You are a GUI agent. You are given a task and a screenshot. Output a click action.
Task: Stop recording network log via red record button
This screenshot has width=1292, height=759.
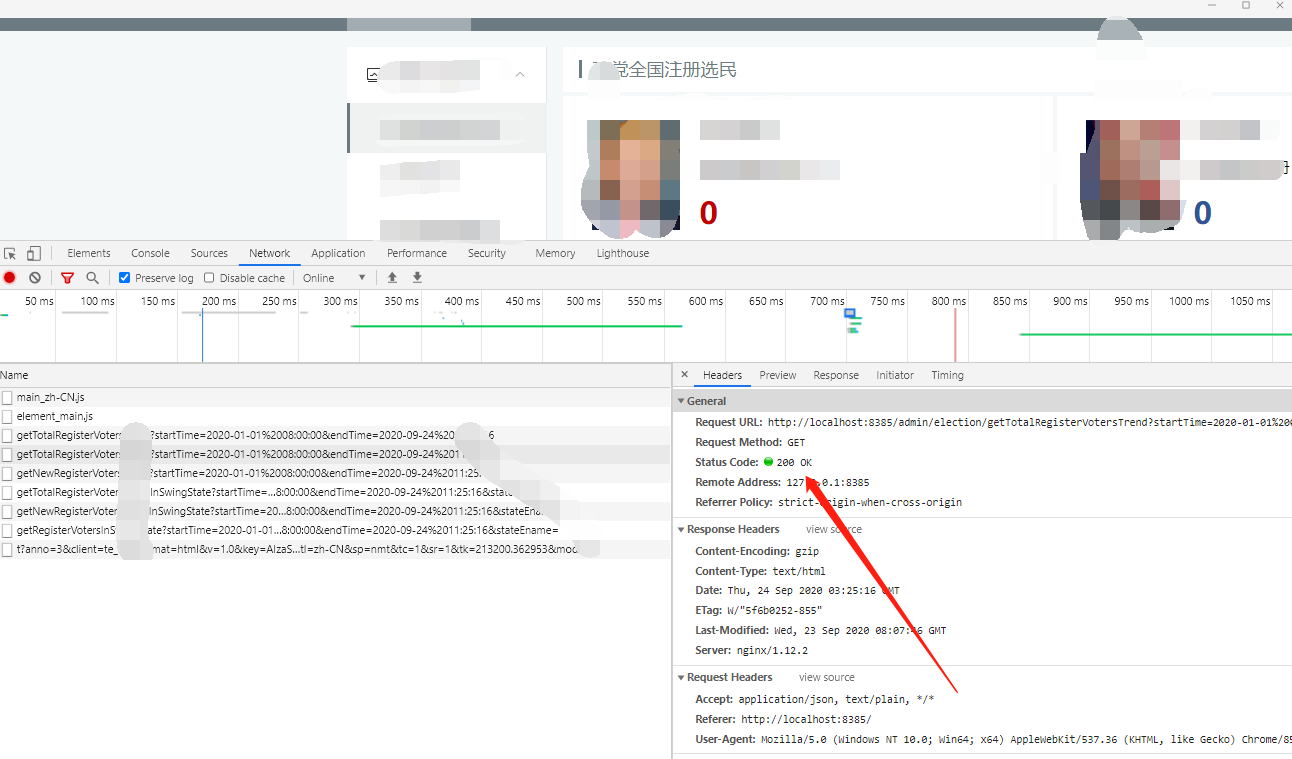click(x=10, y=277)
